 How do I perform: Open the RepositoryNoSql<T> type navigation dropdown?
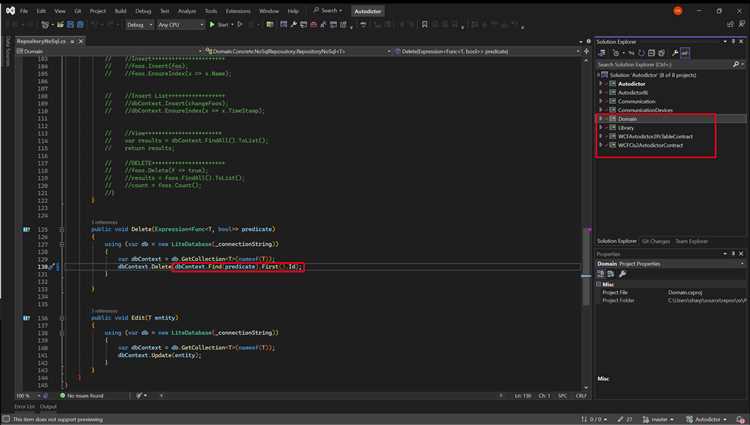tap(298, 51)
